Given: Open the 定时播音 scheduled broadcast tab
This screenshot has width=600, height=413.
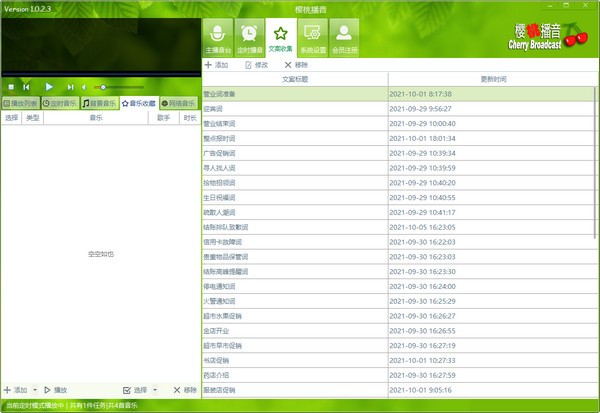Looking at the screenshot, I should 249,38.
